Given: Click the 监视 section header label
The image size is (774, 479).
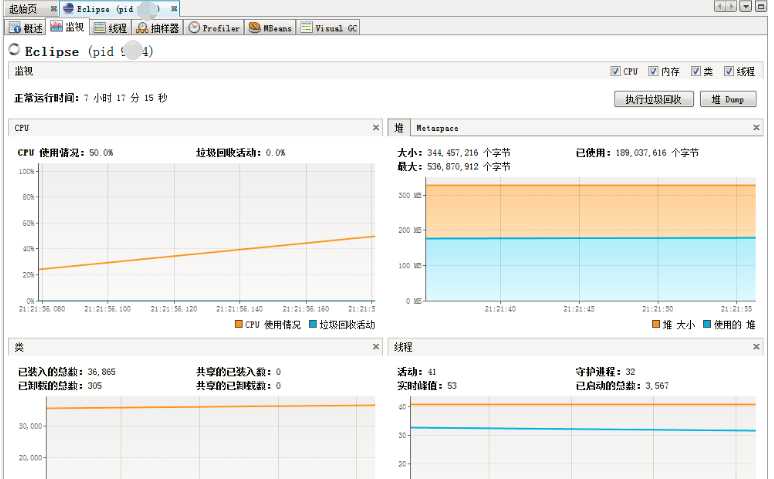Looking at the screenshot, I should point(23,71).
